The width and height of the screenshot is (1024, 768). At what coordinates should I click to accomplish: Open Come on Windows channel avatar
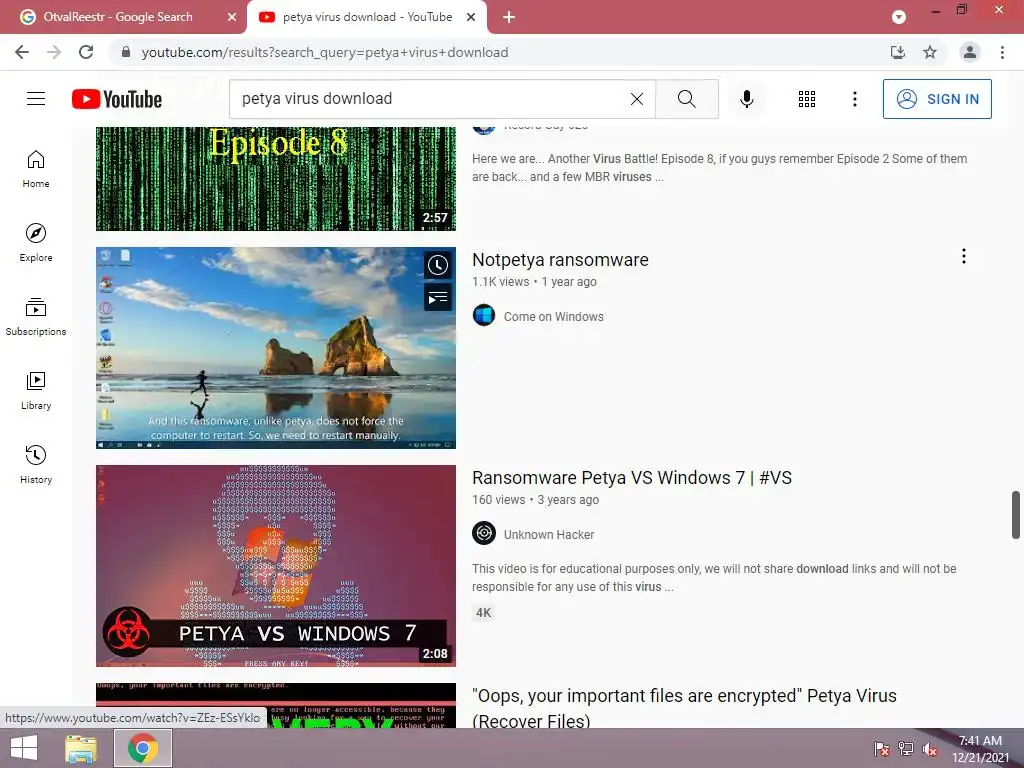484,316
